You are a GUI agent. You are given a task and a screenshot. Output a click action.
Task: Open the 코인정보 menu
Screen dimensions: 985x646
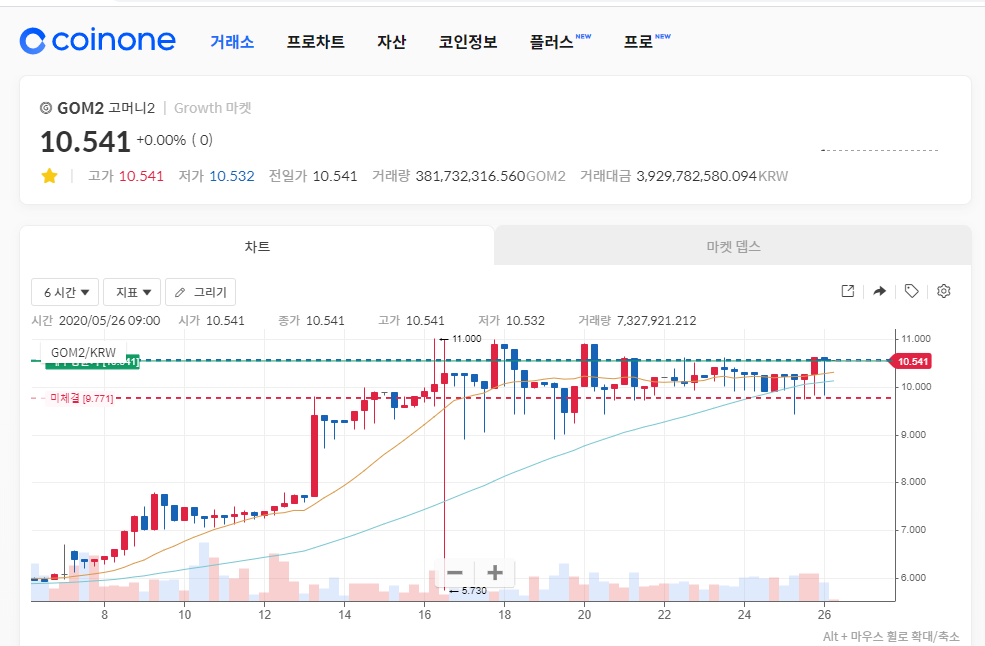(468, 42)
